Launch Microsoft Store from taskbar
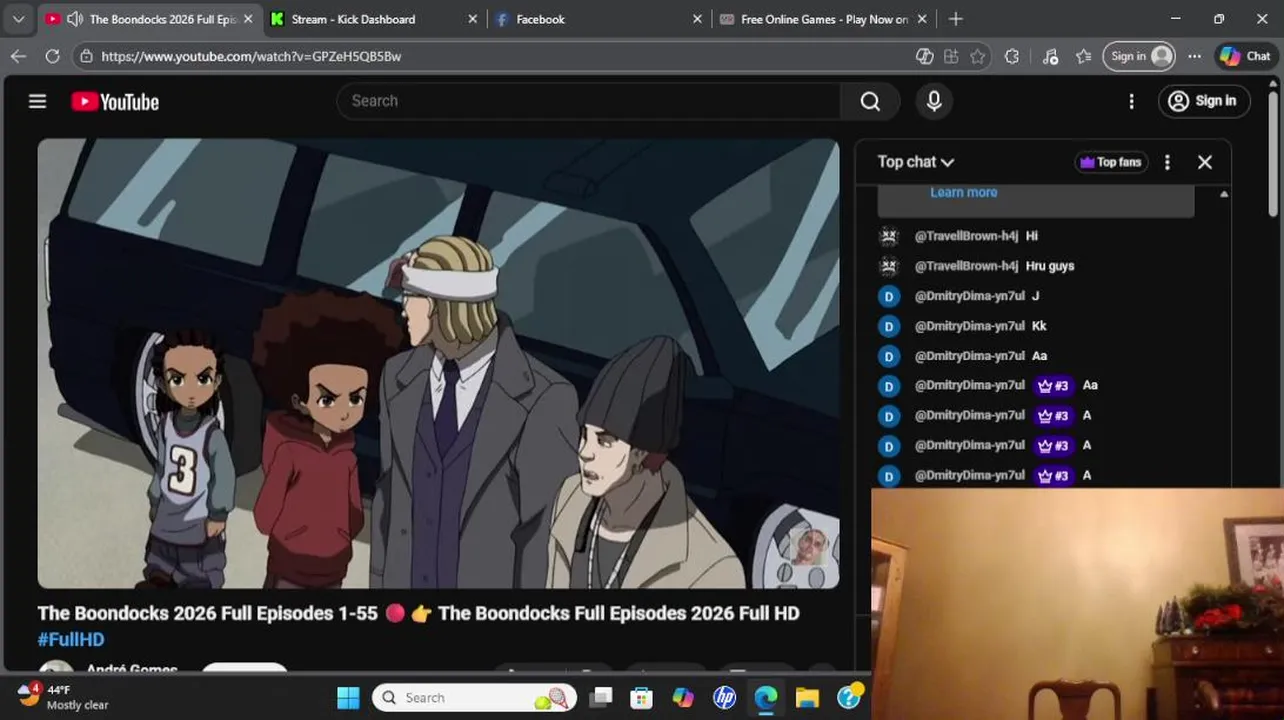1284x720 pixels. 641,698
